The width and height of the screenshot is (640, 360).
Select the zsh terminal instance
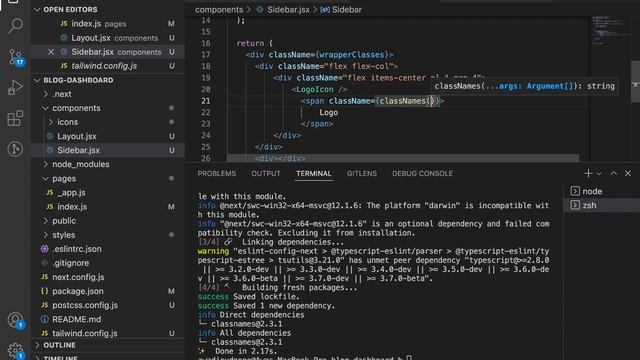pos(601,205)
